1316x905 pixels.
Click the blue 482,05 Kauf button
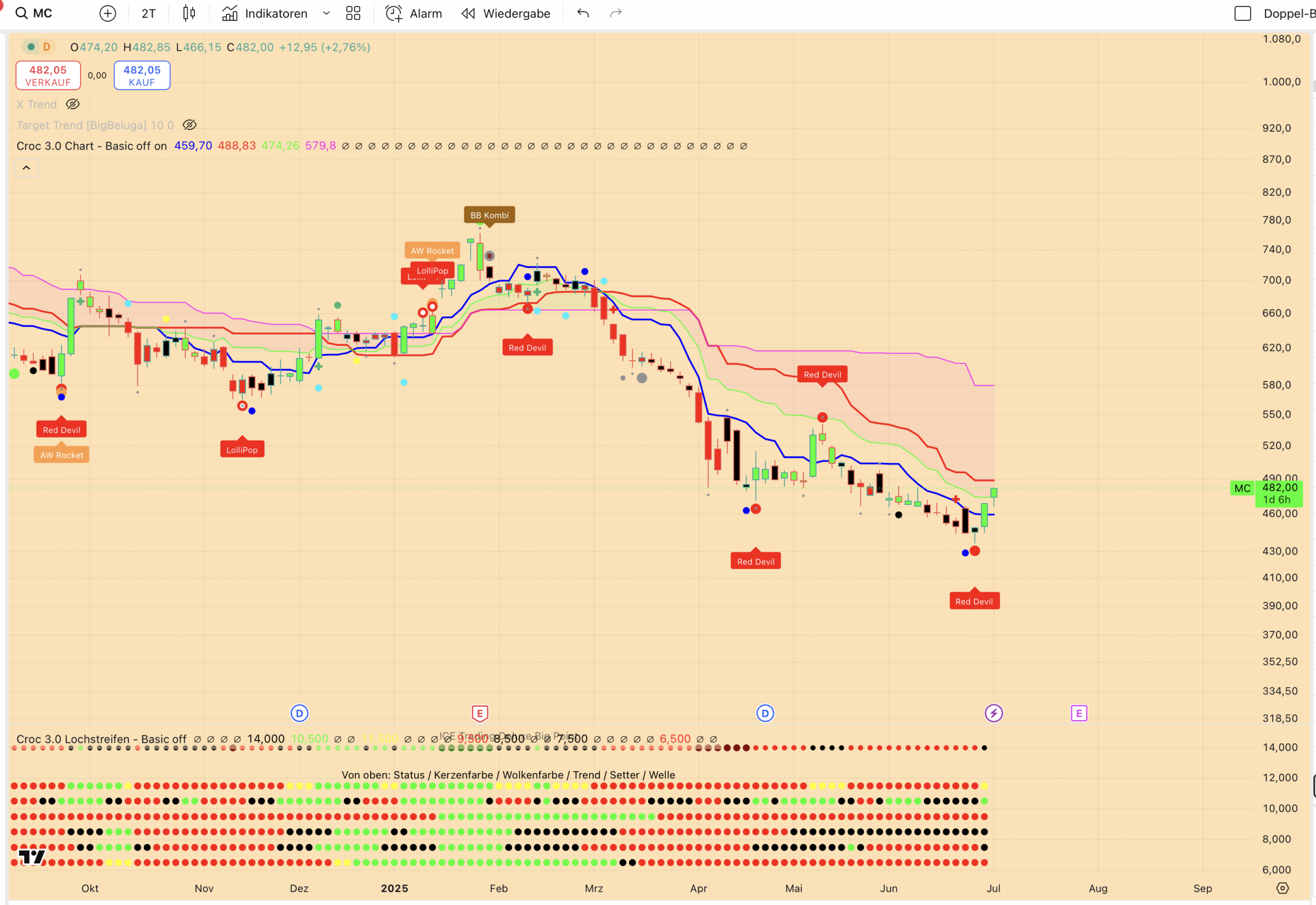click(x=142, y=75)
